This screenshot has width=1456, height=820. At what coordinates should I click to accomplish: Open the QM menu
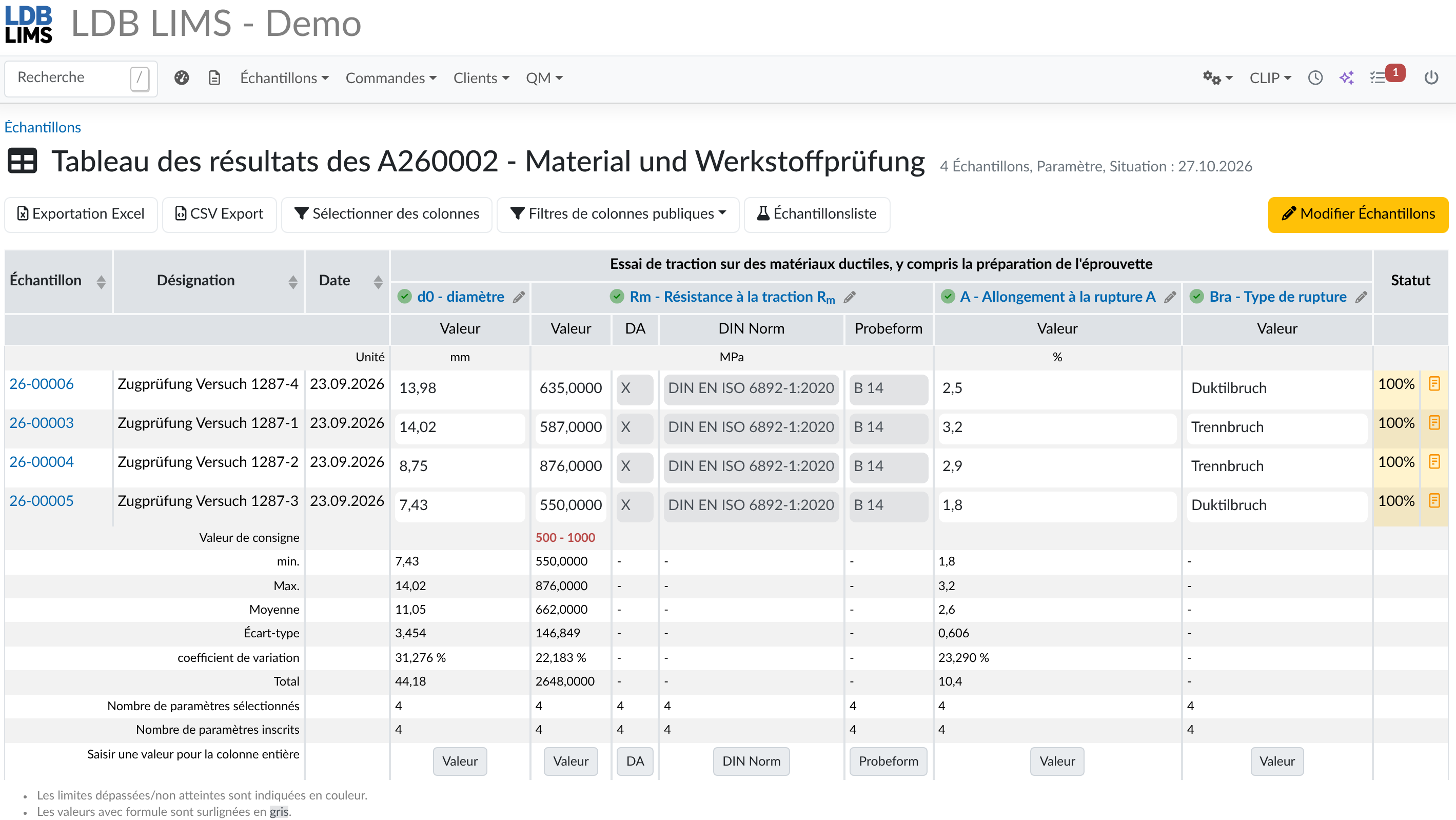[x=544, y=78]
